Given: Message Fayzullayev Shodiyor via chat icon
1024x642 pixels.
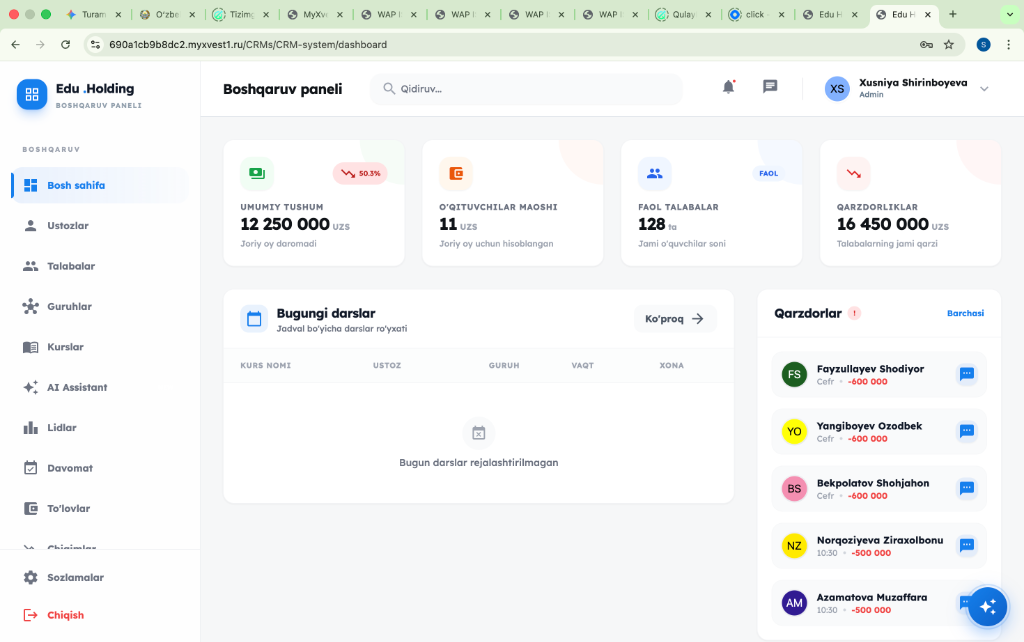Looking at the screenshot, I should (967, 374).
